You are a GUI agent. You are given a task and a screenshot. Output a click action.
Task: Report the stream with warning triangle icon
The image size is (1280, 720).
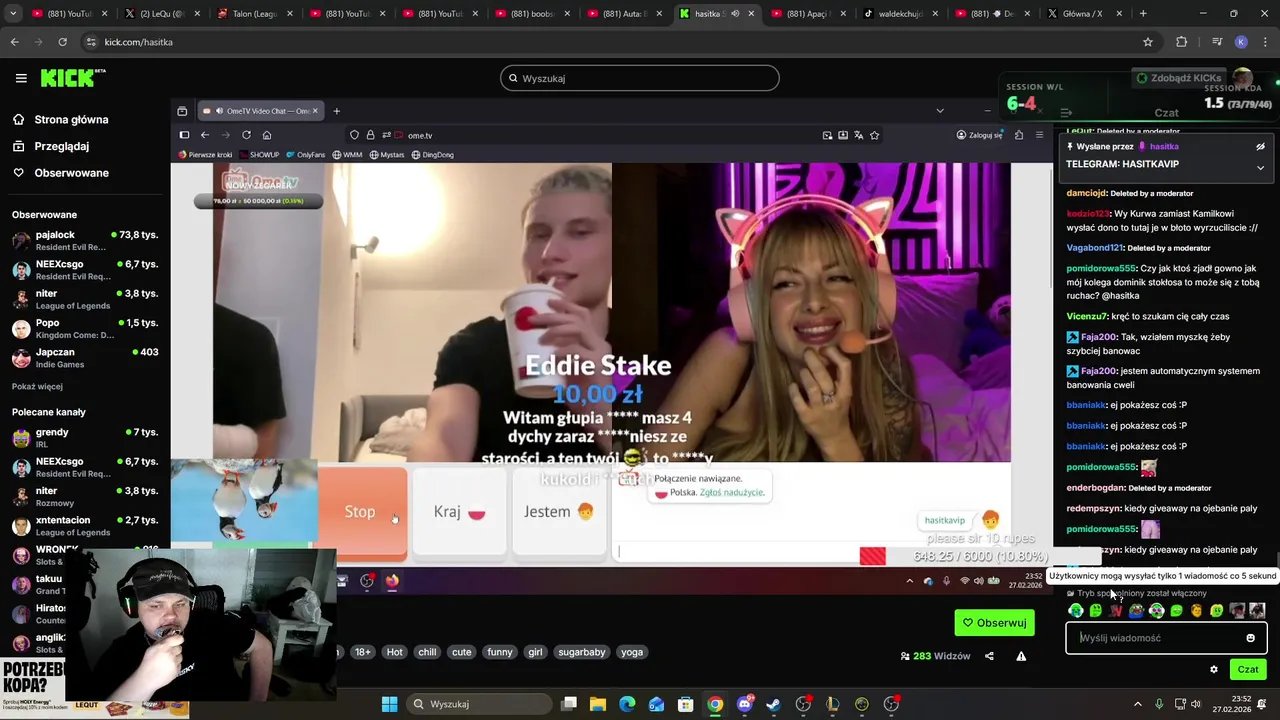(x=1021, y=656)
